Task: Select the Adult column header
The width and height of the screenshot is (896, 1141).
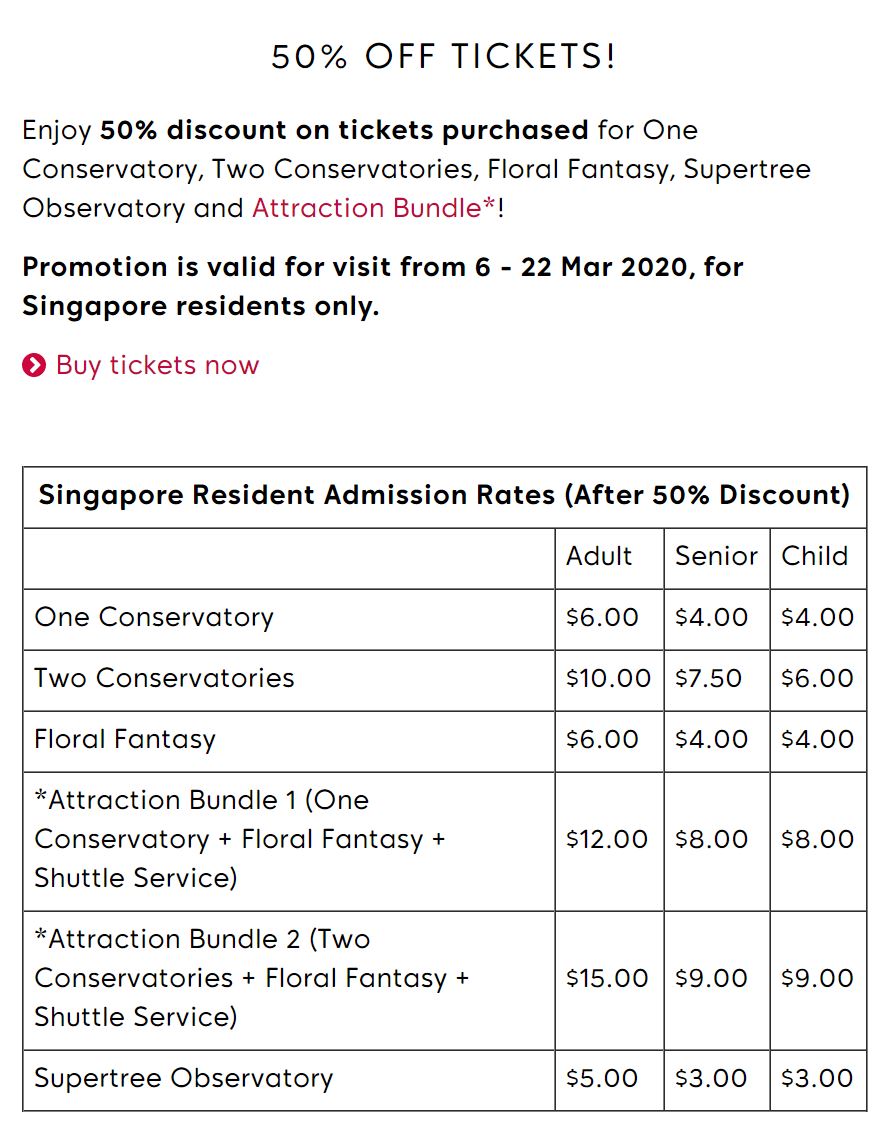Action: click(599, 556)
